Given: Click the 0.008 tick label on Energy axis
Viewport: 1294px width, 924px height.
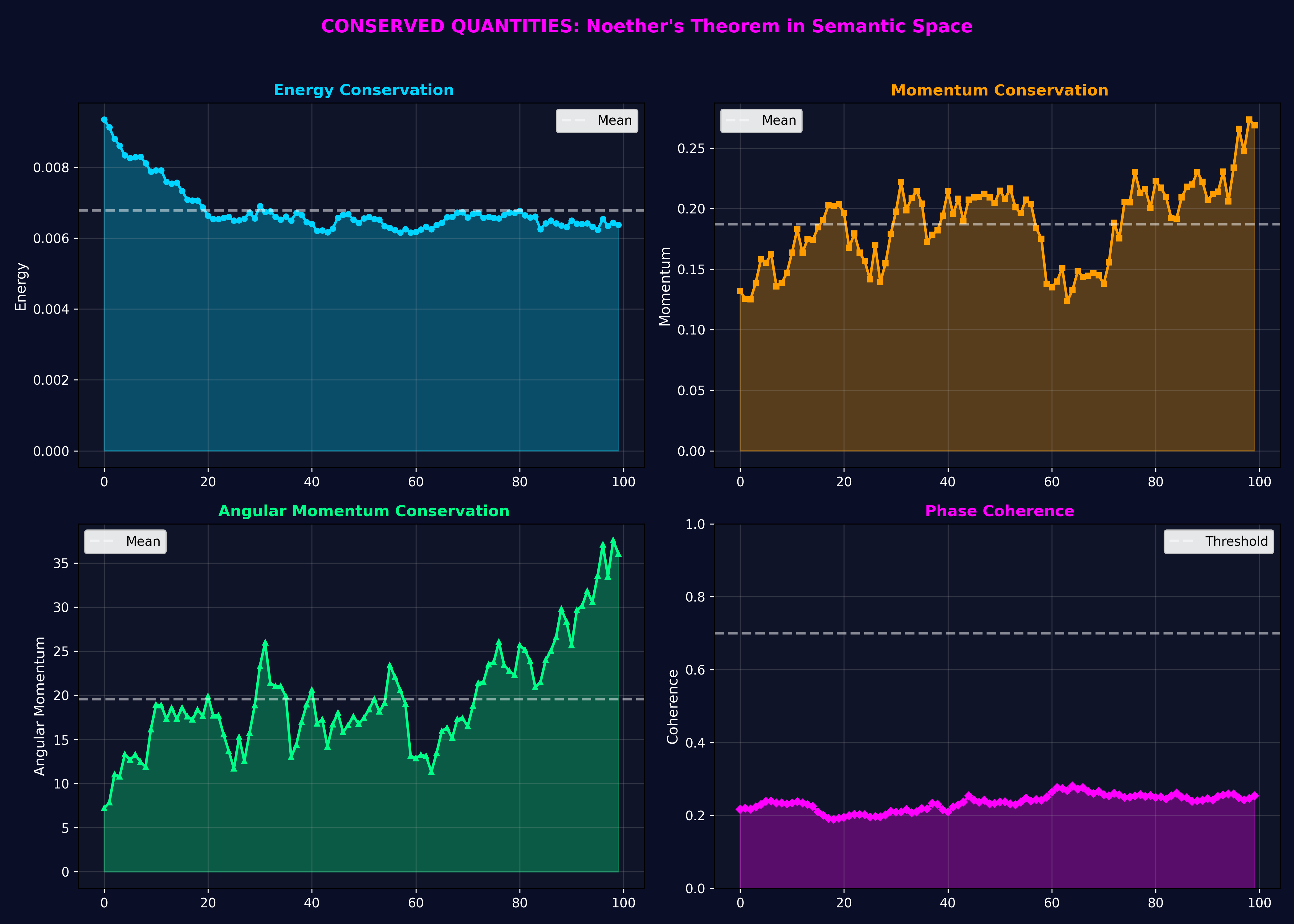Looking at the screenshot, I should click(51, 168).
